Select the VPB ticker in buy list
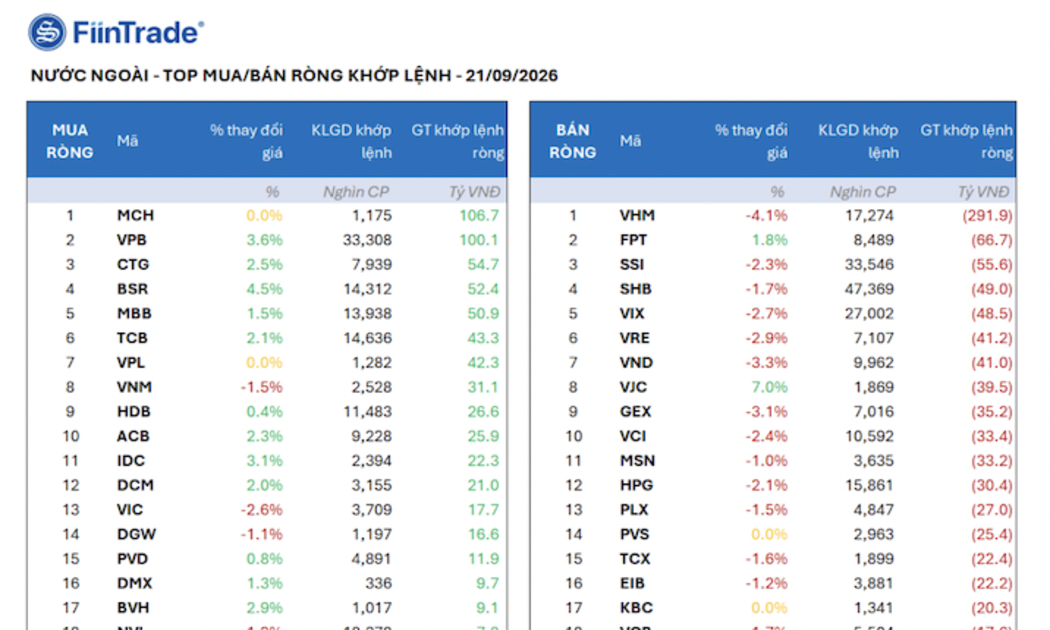This screenshot has height=630, width=1050. pyautogui.click(x=132, y=240)
